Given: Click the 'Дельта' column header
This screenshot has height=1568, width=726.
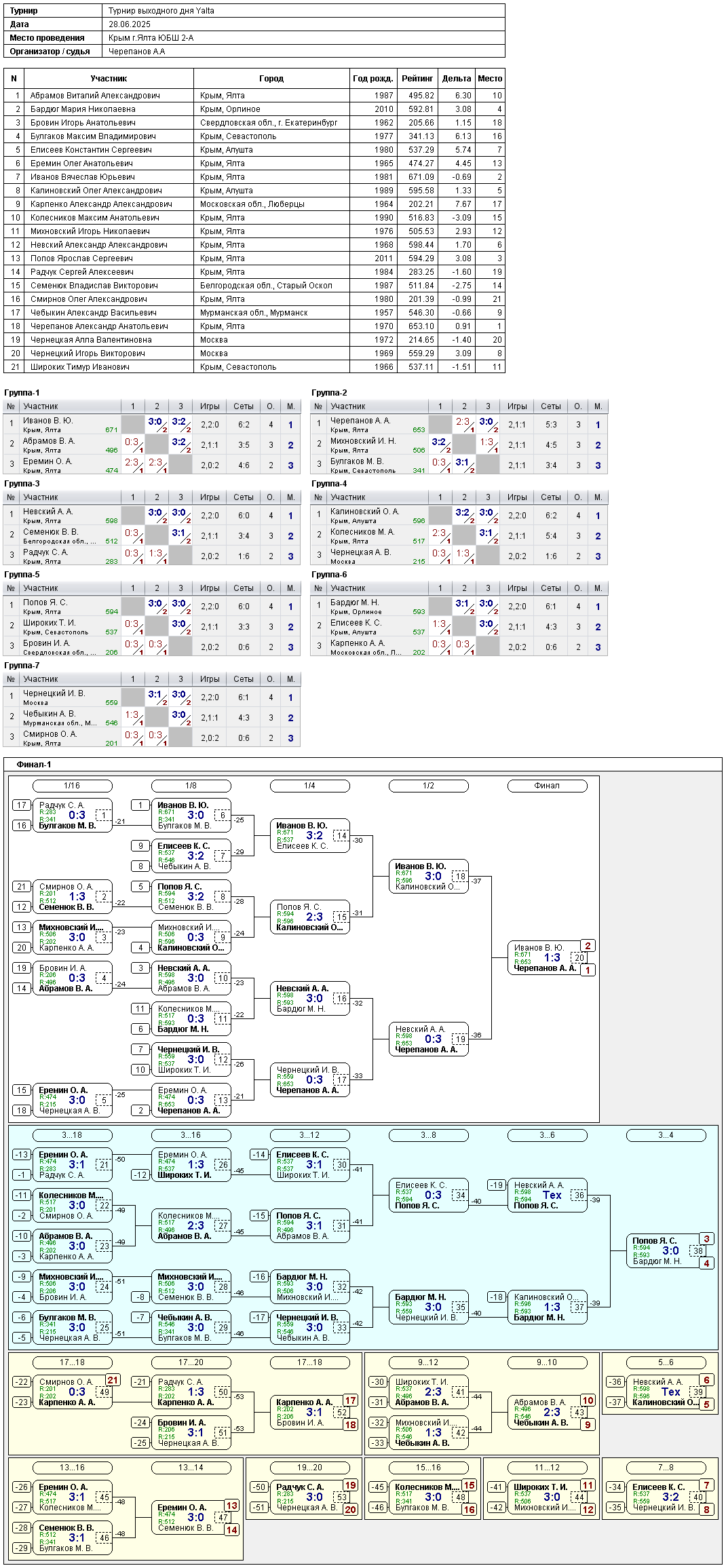Looking at the screenshot, I should 457,79.
